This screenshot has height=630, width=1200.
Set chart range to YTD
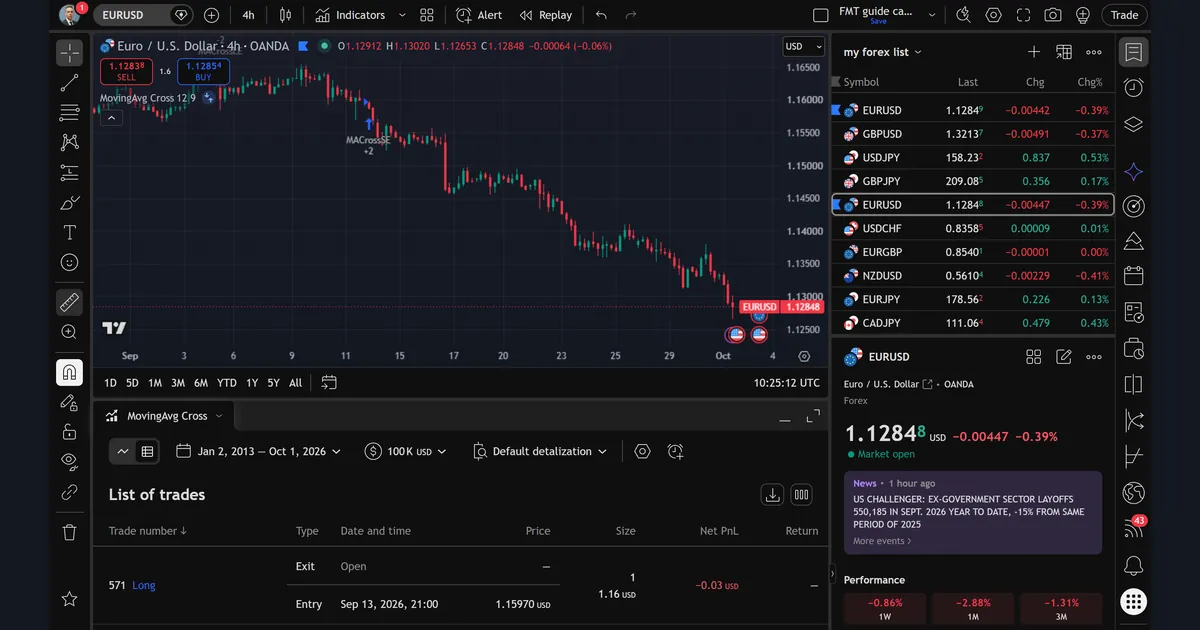tap(227, 382)
